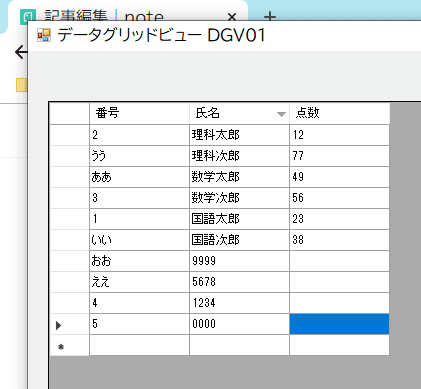Screen dimensions: 421x389
Task: Click empty 点数 cell in 1234 row
Action: tap(339, 303)
